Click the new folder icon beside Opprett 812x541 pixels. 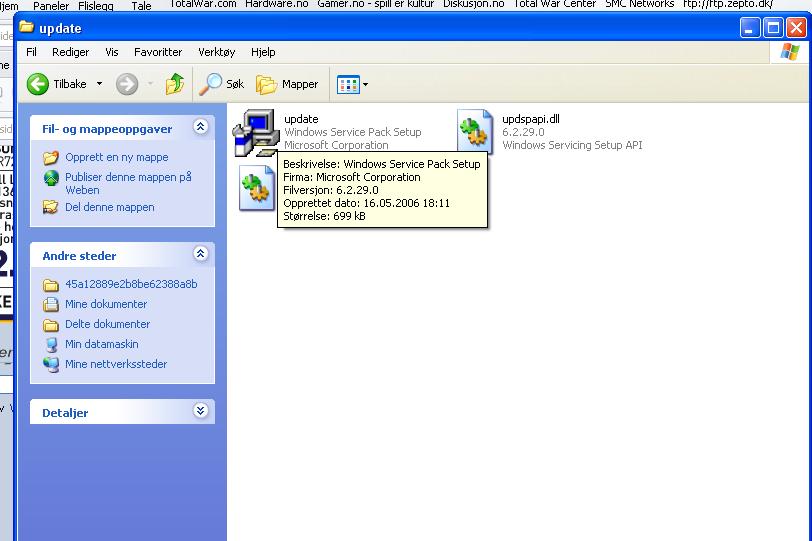51,157
